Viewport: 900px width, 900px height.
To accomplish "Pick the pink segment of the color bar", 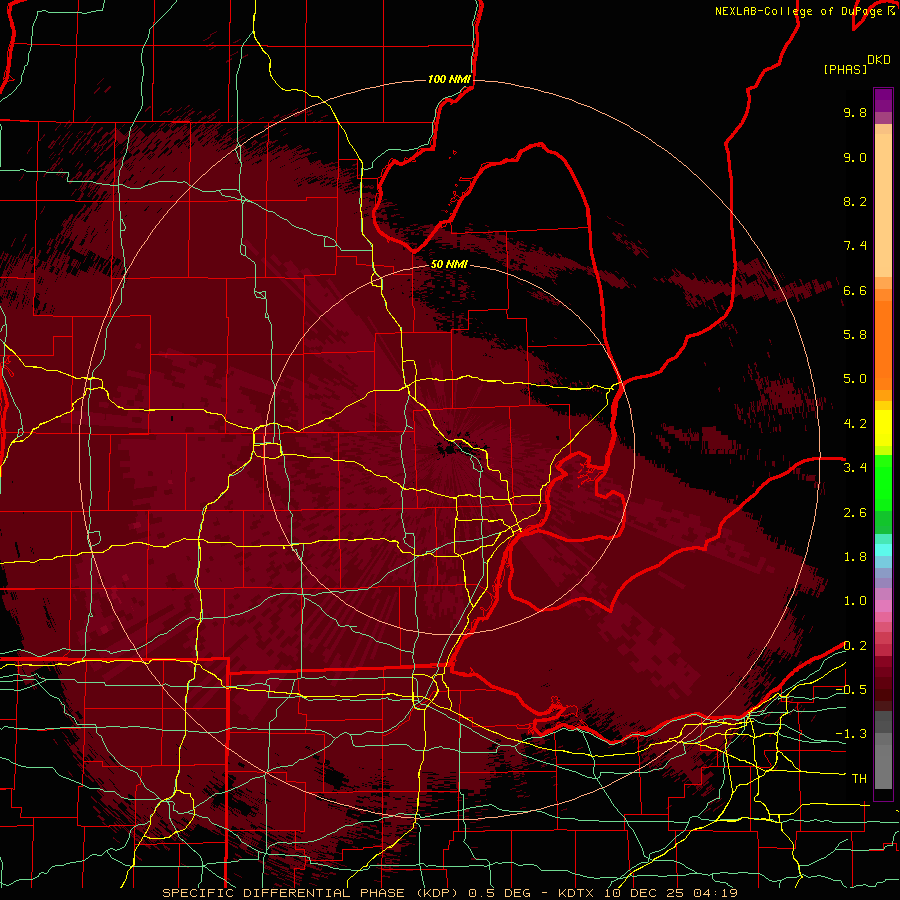I will click(x=883, y=606).
